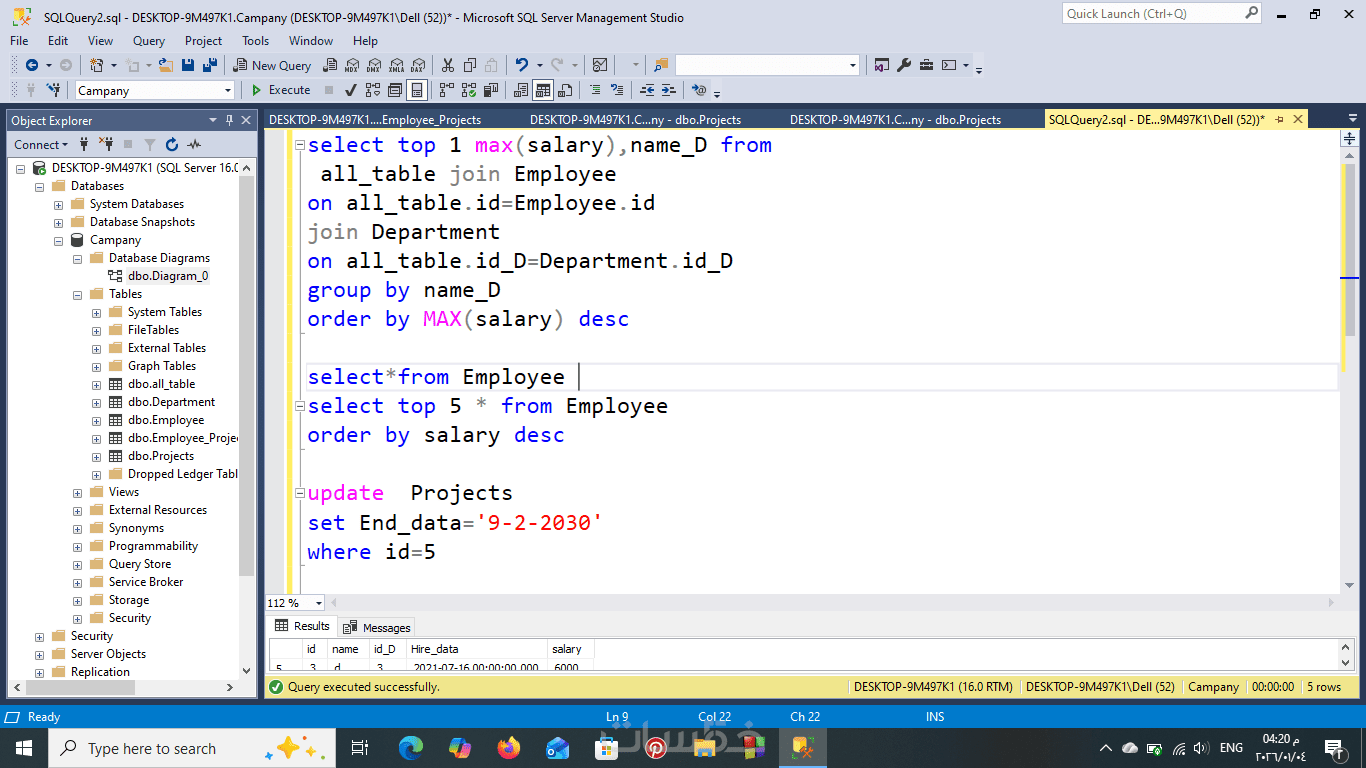Expand the dbo.Department table node

click(x=96, y=402)
